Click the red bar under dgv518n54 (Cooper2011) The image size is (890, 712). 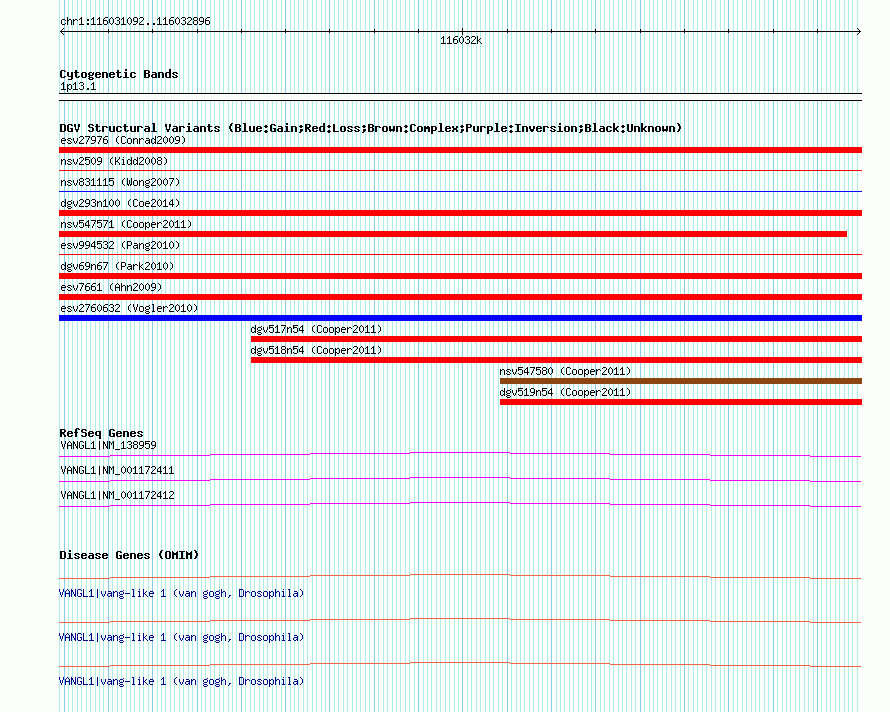pyautogui.click(x=556, y=360)
